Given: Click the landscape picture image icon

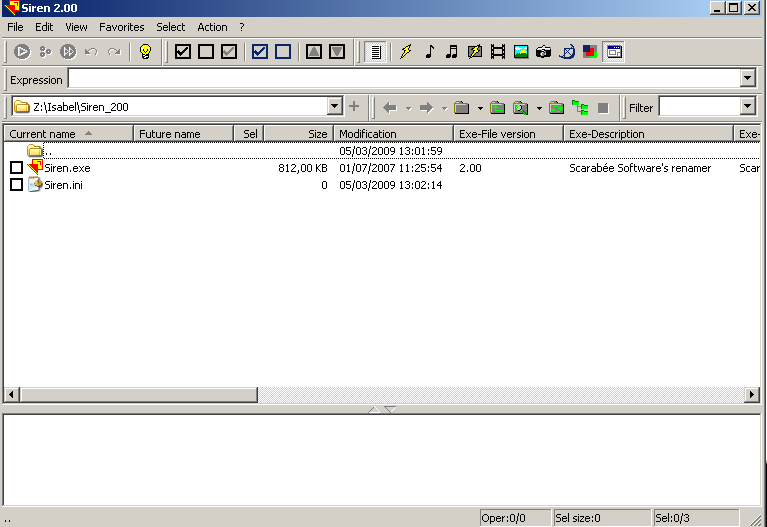Looking at the screenshot, I should coord(521,51).
